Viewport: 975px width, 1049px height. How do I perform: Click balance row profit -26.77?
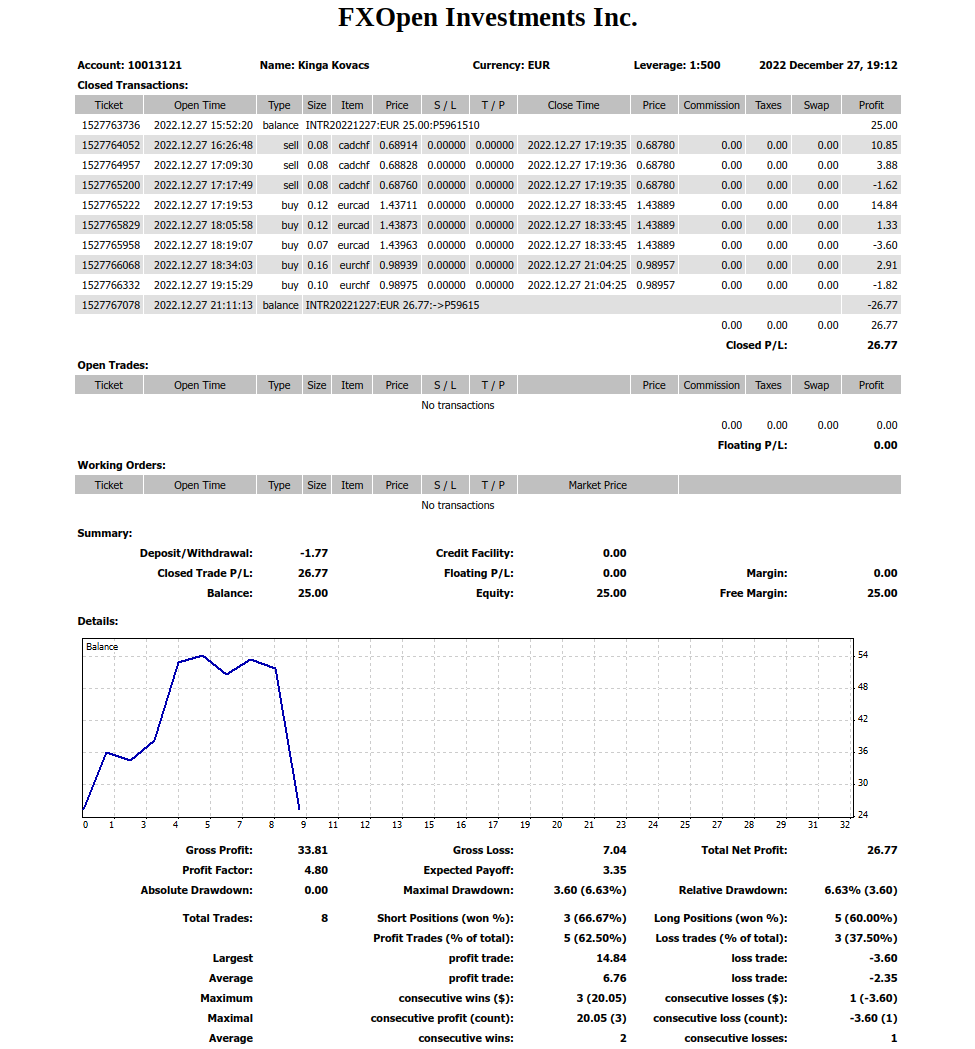[883, 305]
